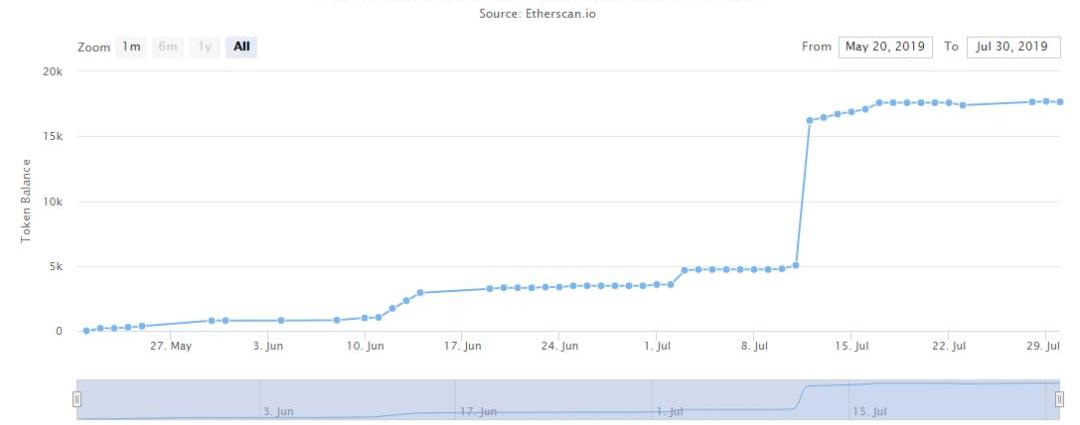Click the Token Balance axis title
Viewport: 1080px width, 425px height.
(26, 201)
